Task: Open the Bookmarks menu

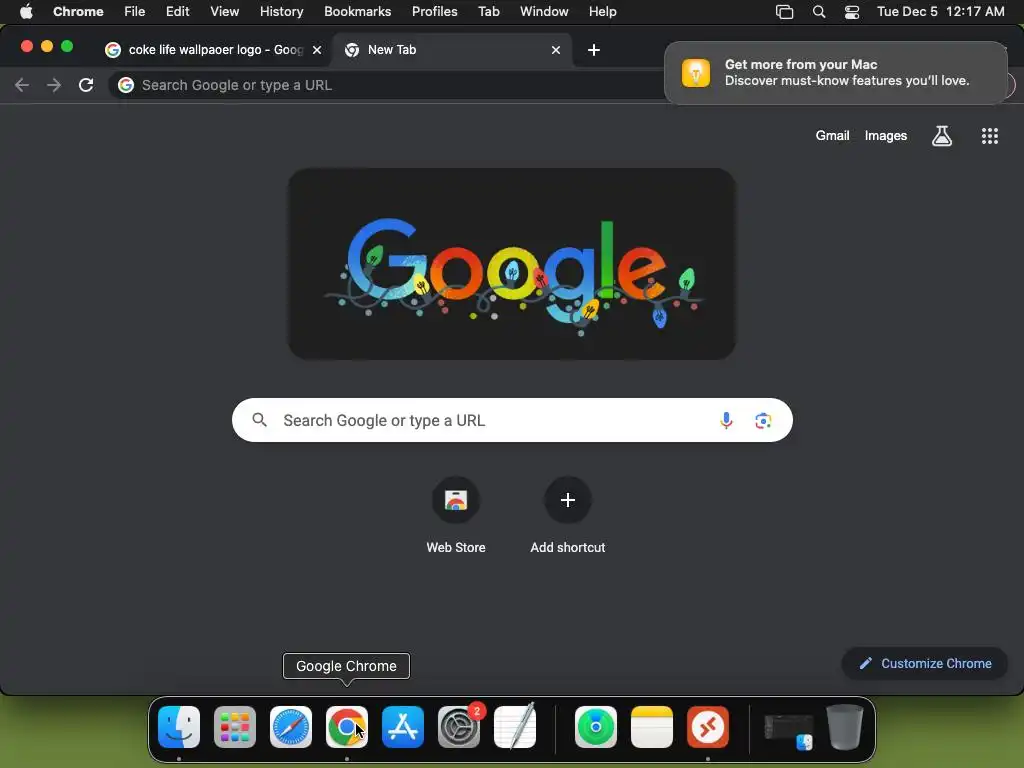Action: pyautogui.click(x=357, y=11)
